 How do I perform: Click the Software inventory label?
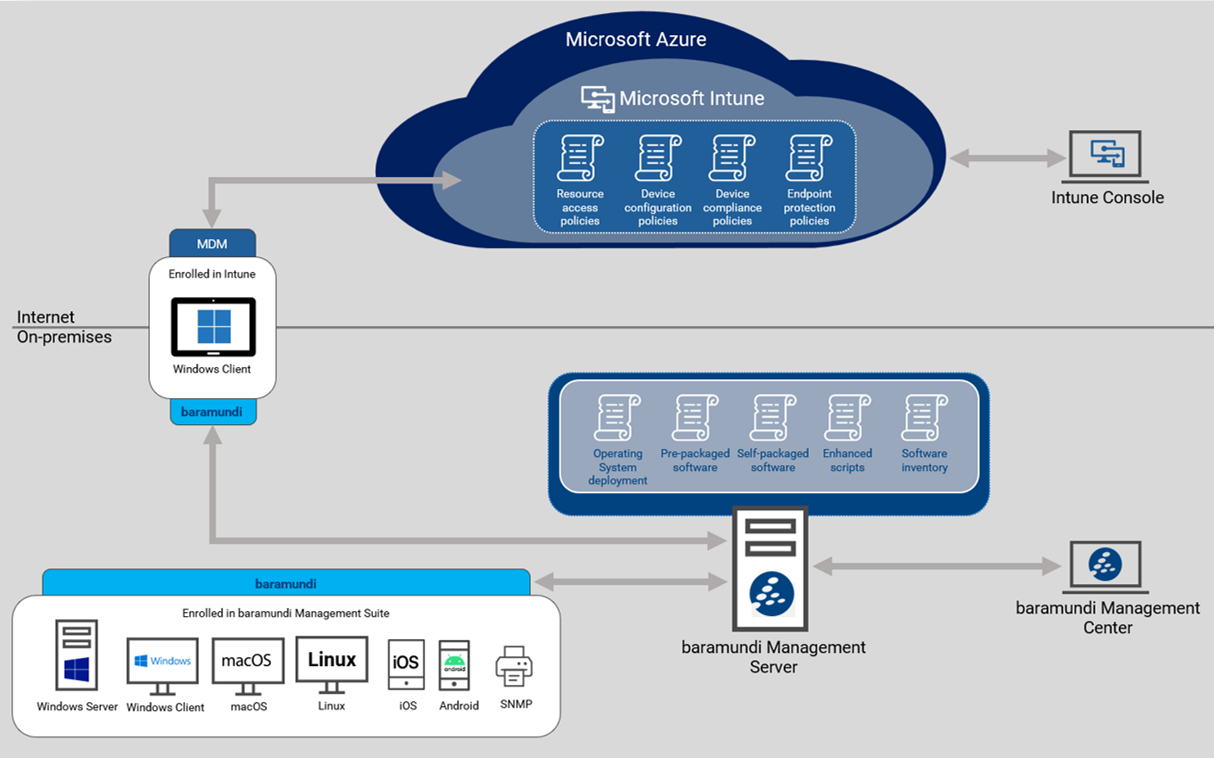point(924,460)
